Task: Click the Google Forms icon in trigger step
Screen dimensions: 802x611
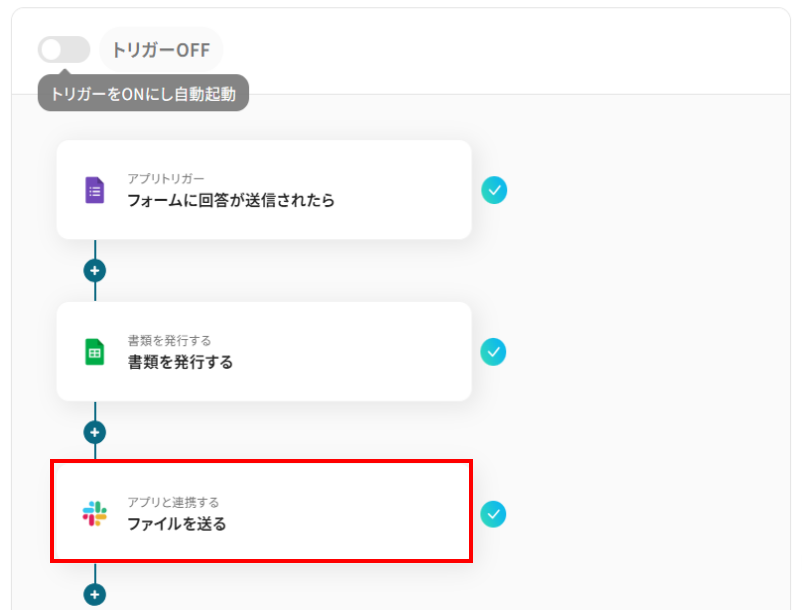Action: (94, 190)
